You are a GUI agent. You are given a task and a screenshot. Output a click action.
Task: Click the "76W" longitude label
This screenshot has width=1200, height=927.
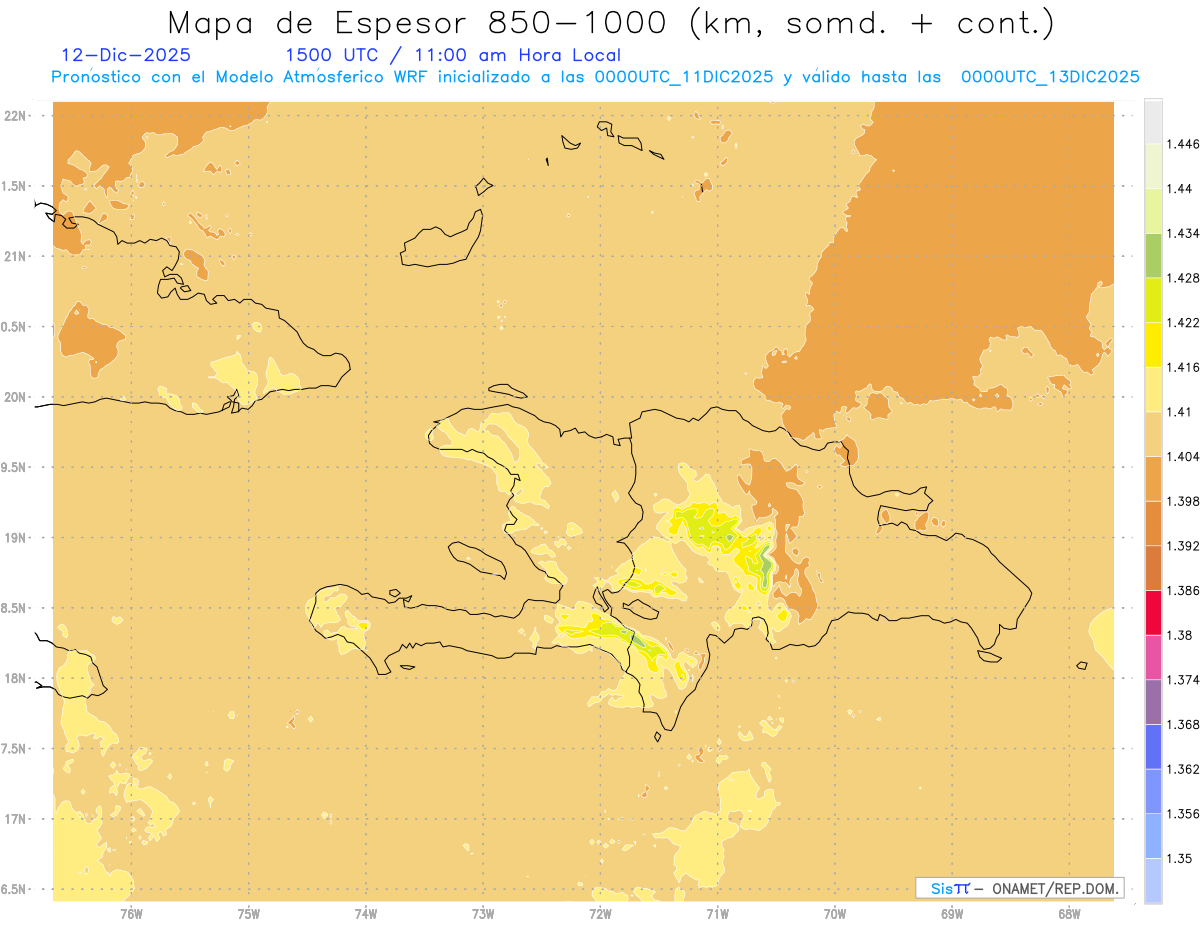[131, 914]
